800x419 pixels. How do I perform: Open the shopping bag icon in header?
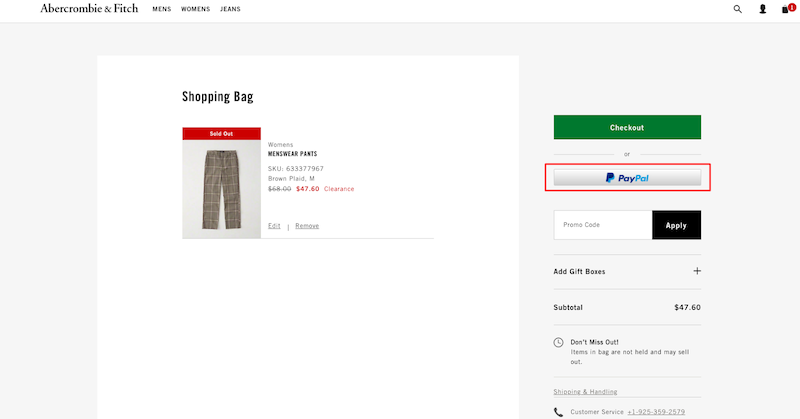tap(787, 9)
